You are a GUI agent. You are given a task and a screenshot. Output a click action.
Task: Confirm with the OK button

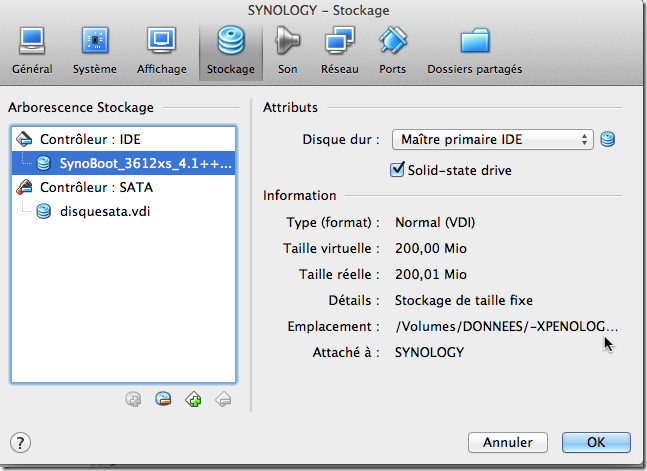pos(596,443)
